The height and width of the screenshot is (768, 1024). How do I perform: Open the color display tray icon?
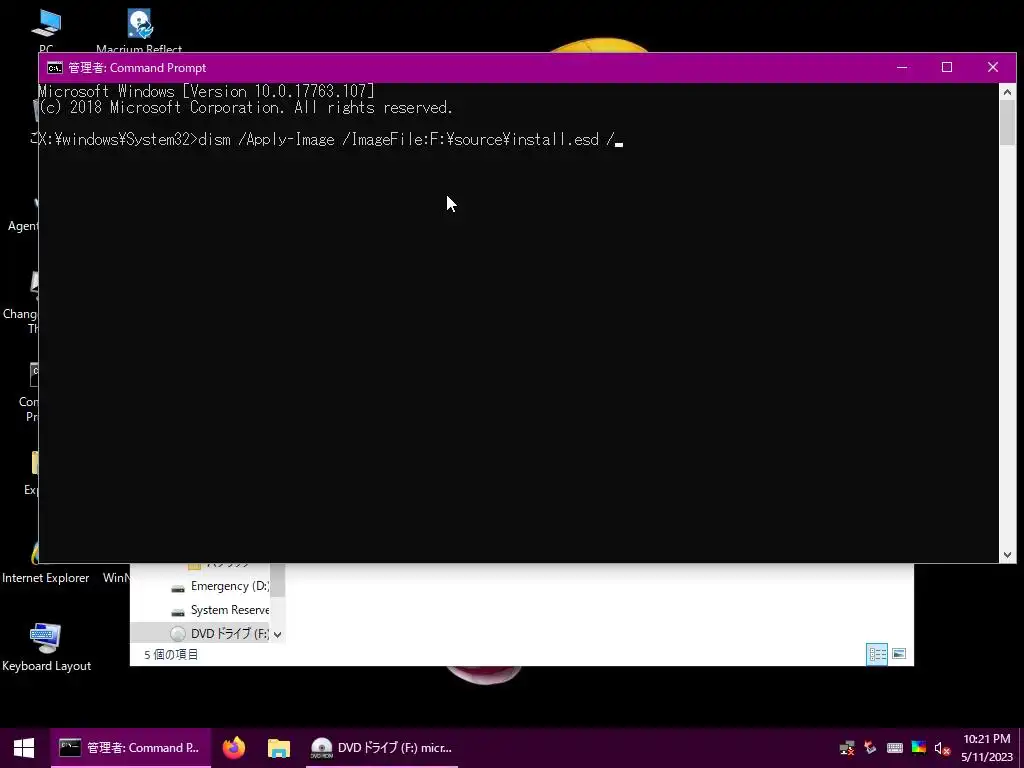[919, 748]
